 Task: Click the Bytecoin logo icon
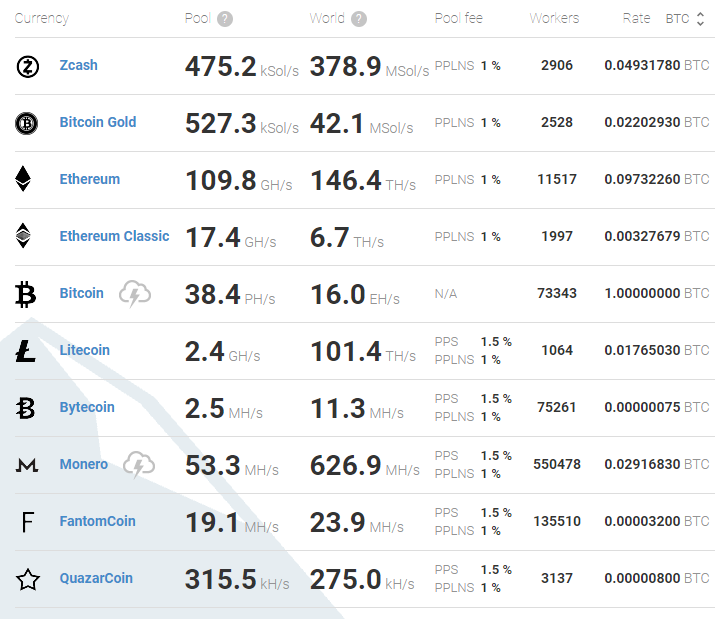(25, 408)
